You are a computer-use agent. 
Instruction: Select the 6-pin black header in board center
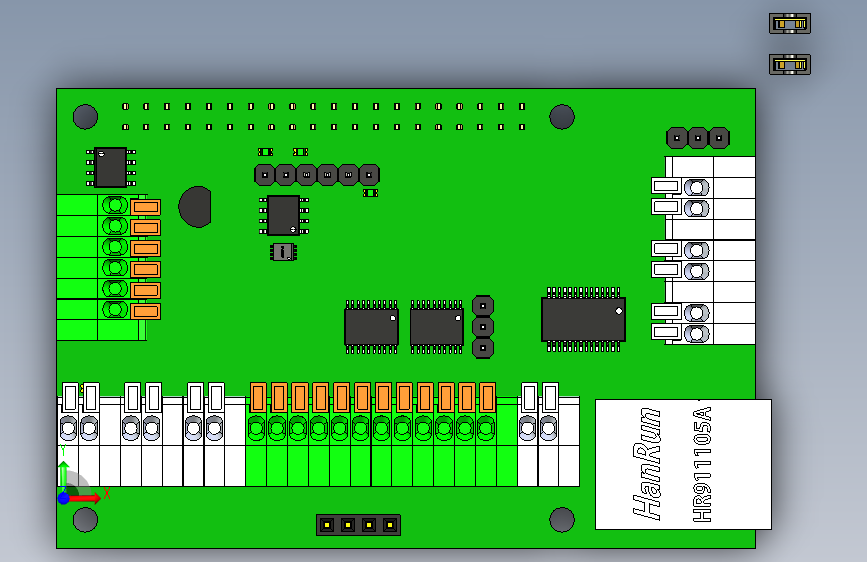click(x=317, y=175)
